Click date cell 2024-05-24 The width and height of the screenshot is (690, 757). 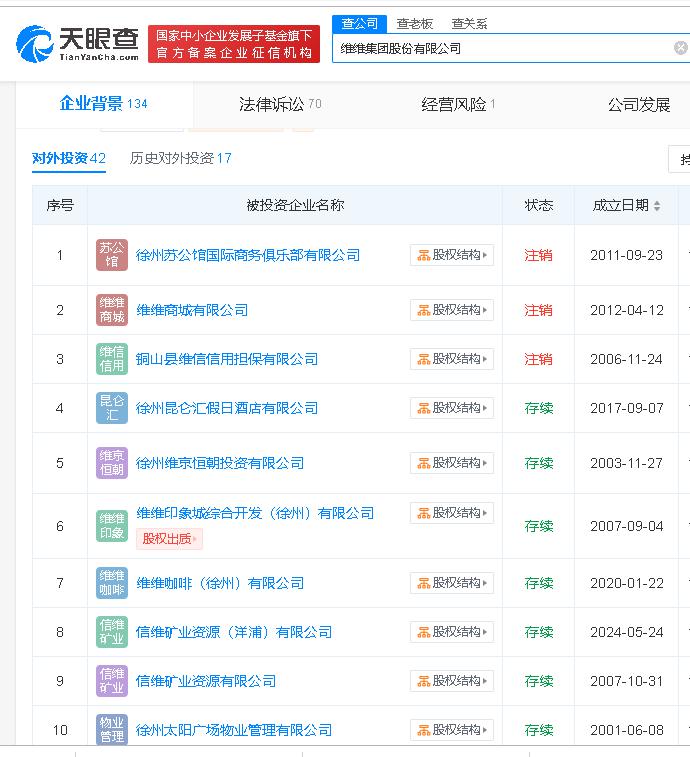(626, 632)
